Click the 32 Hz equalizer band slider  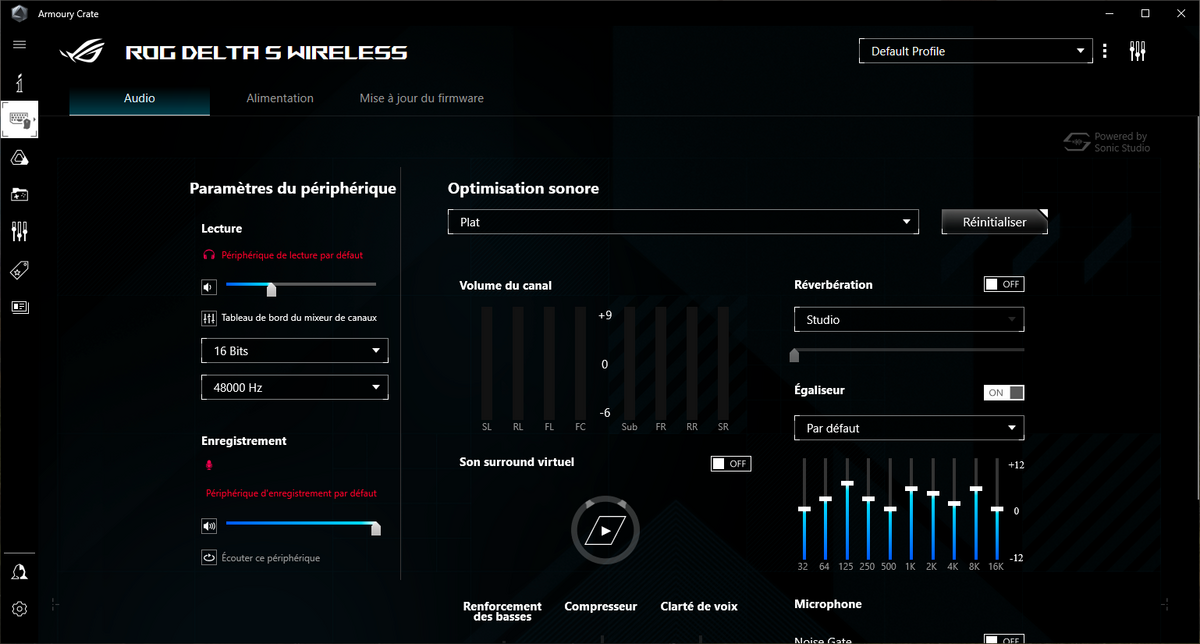pyautogui.click(x=803, y=508)
